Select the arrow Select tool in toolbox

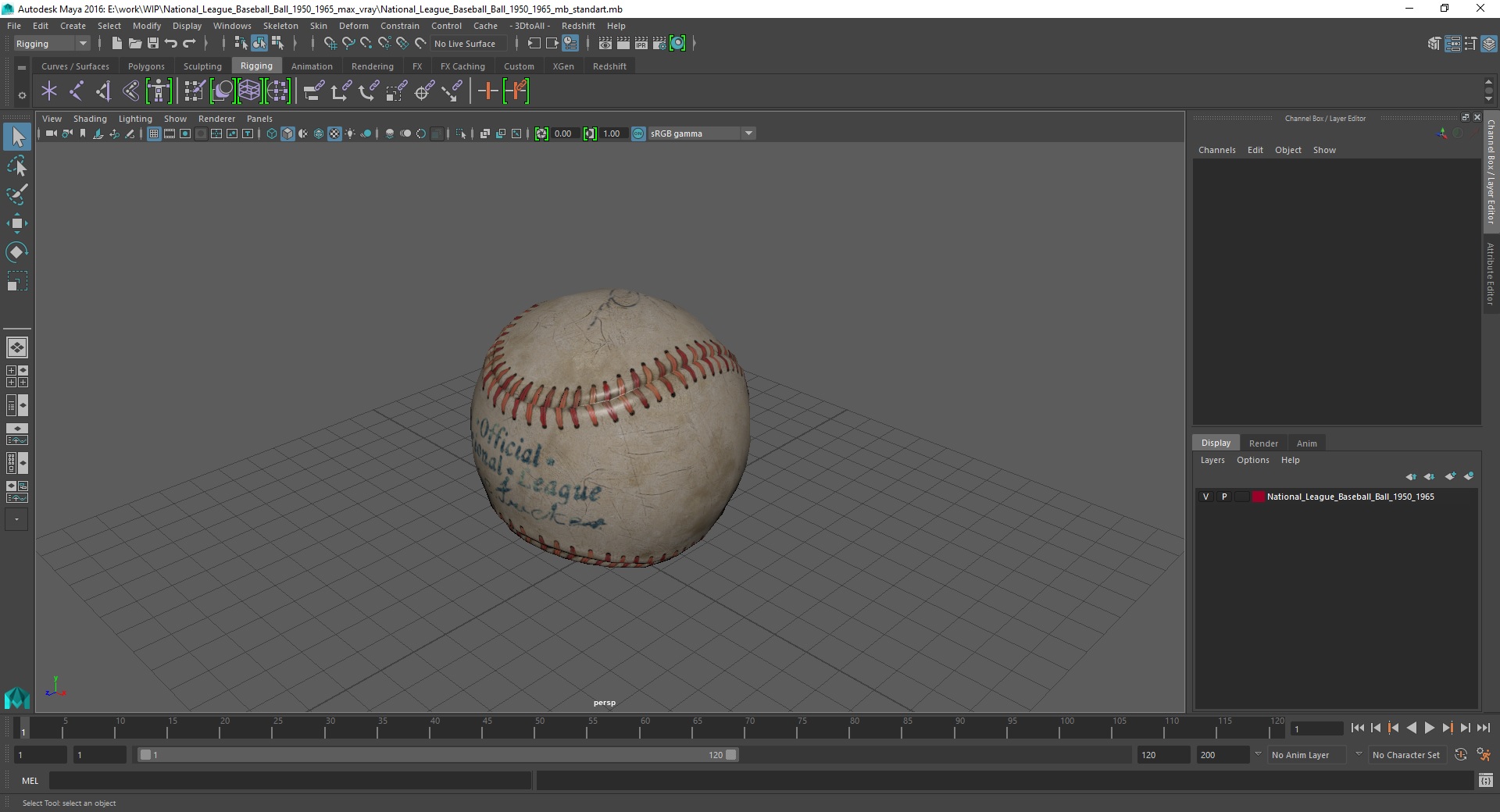[x=17, y=137]
